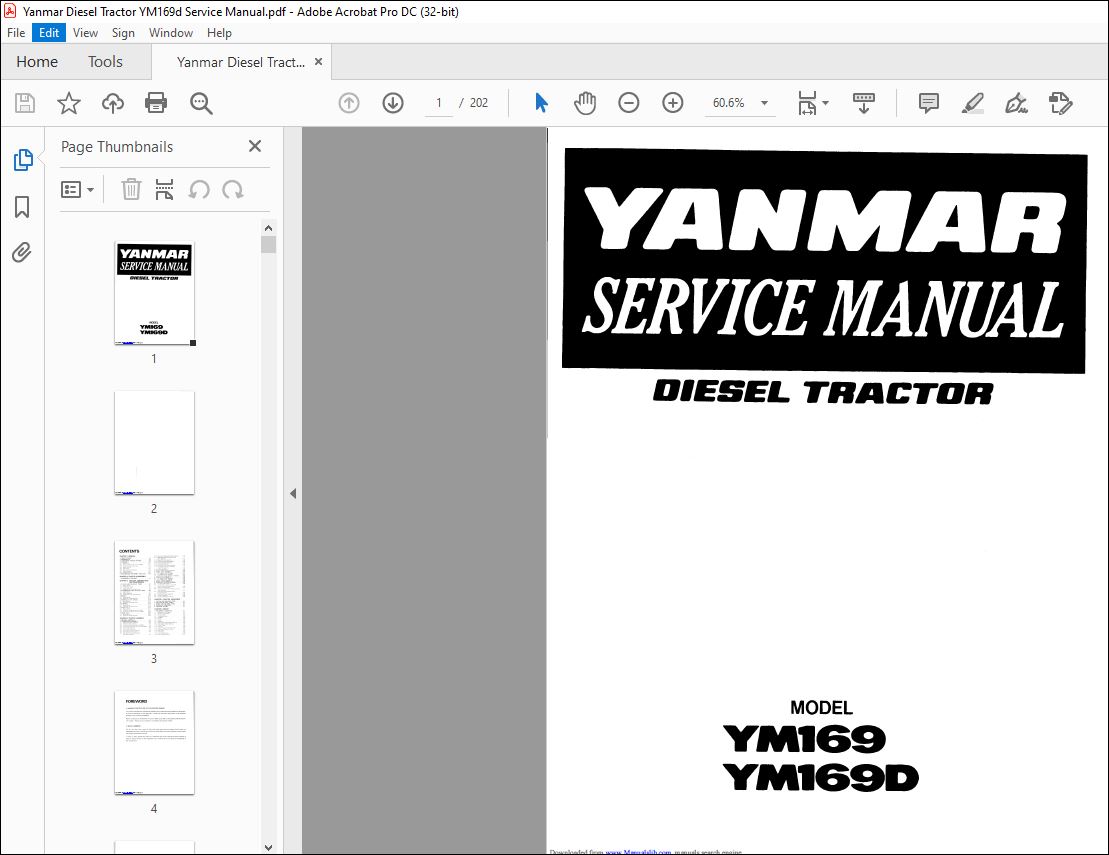Select the Highlight text pen
Image resolution: width=1109 pixels, height=855 pixels.
[972, 103]
